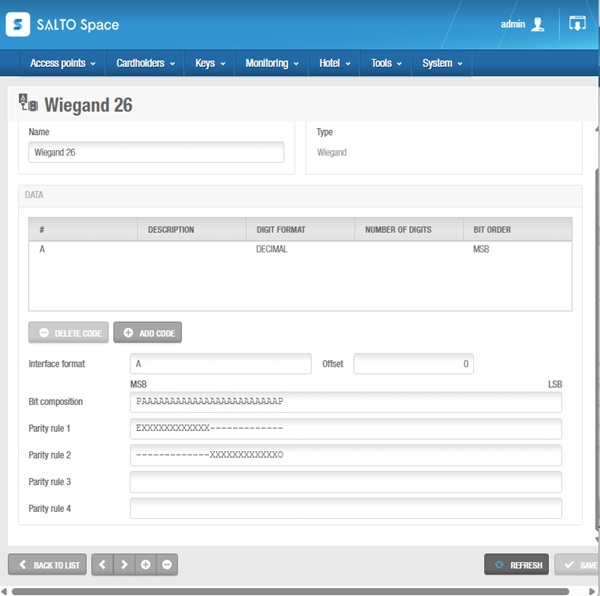Add new record with bottom plus icon
This screenshot has width=600, height=596.
click(x=145, y=564)
